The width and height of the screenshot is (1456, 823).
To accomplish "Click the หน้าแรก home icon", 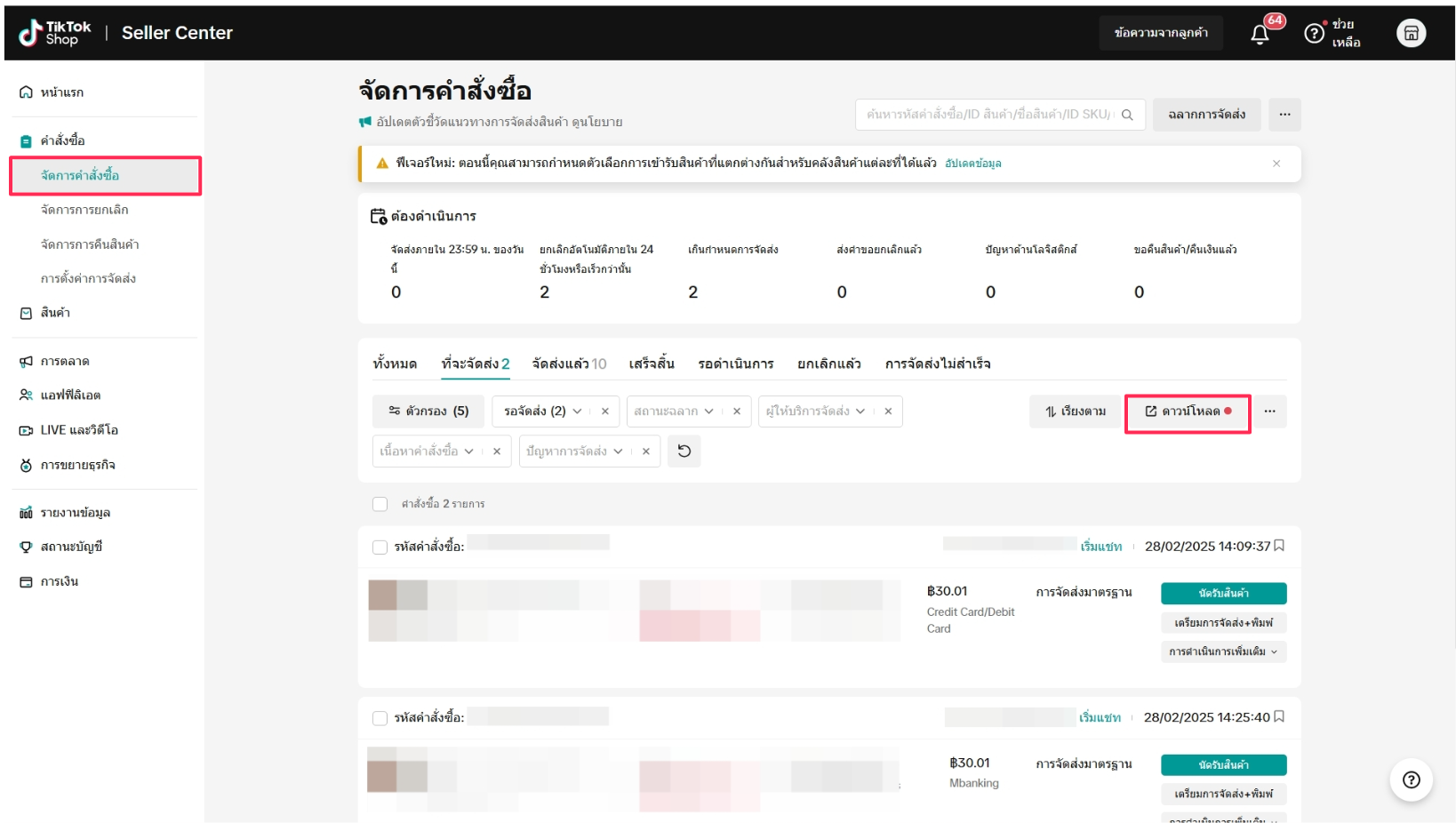I will click(x=26, y=92).
